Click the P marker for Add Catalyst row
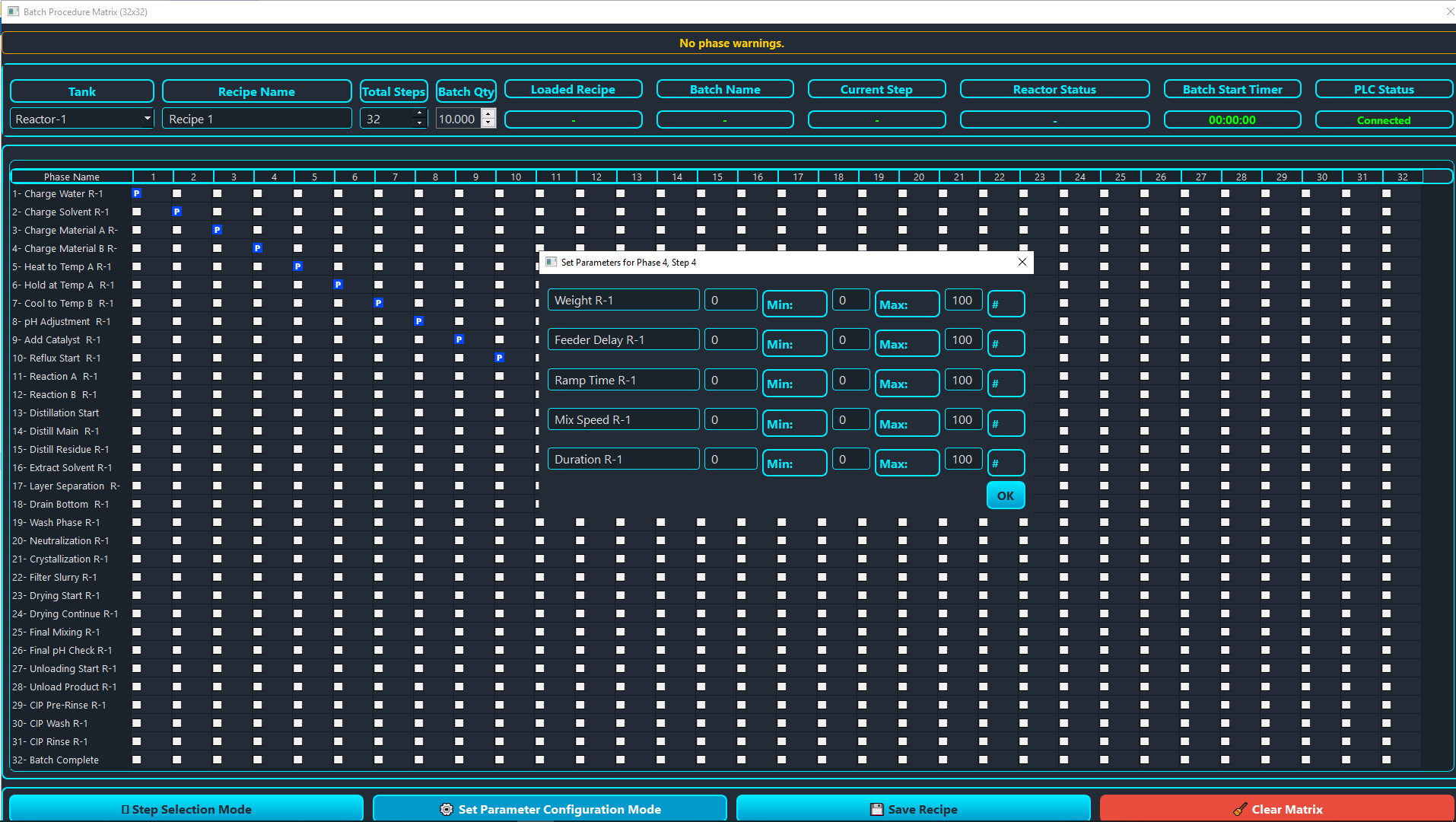Viewport: 1456px width, 822px height. (459, 339)
